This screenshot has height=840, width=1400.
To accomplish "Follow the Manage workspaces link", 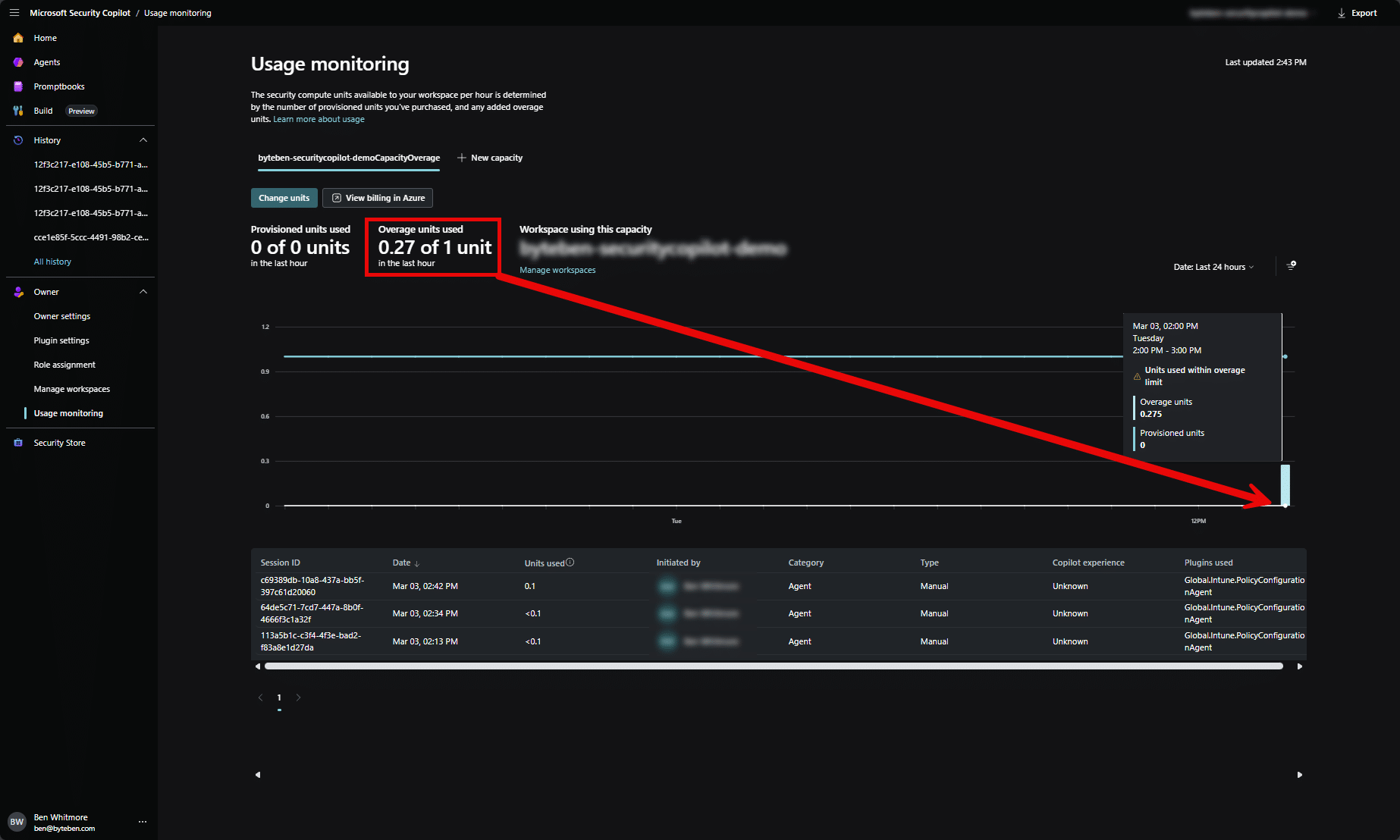I will click(557, 270).
